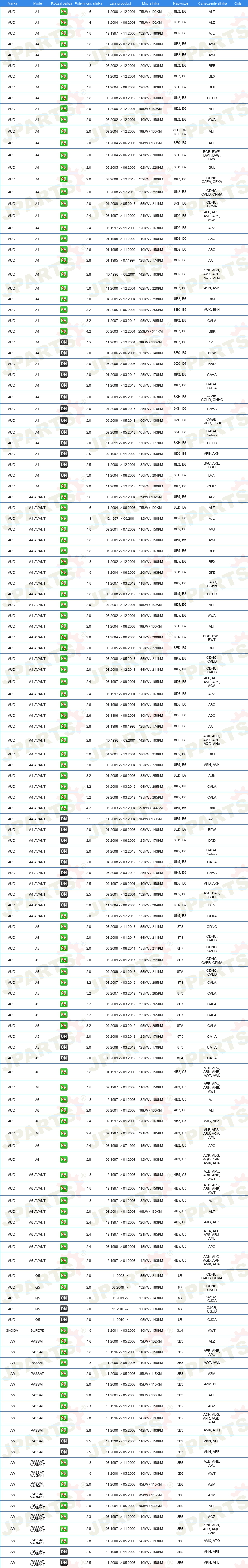
Task: Click the 'AWT, AWL' engine code cell
Action: (x=212, y=1363)
